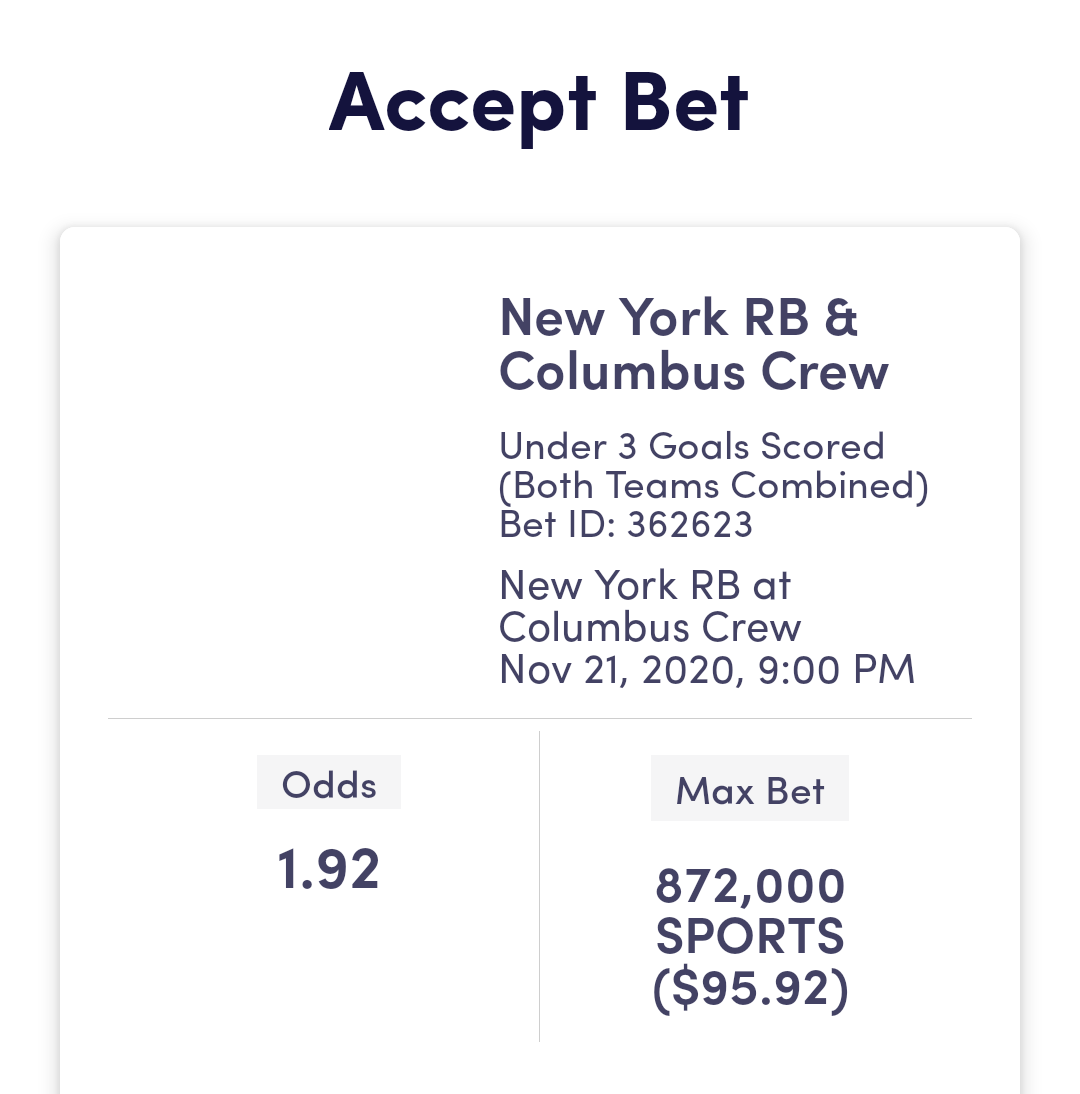
Task: Select the 1.92 odds value
Action: tap(329, 868)
